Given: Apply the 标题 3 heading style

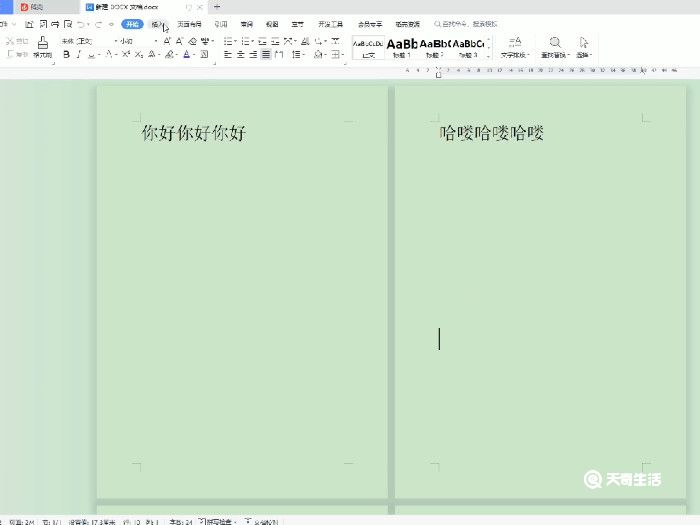Looking at the screenshot, I should (x=468, y=48).
